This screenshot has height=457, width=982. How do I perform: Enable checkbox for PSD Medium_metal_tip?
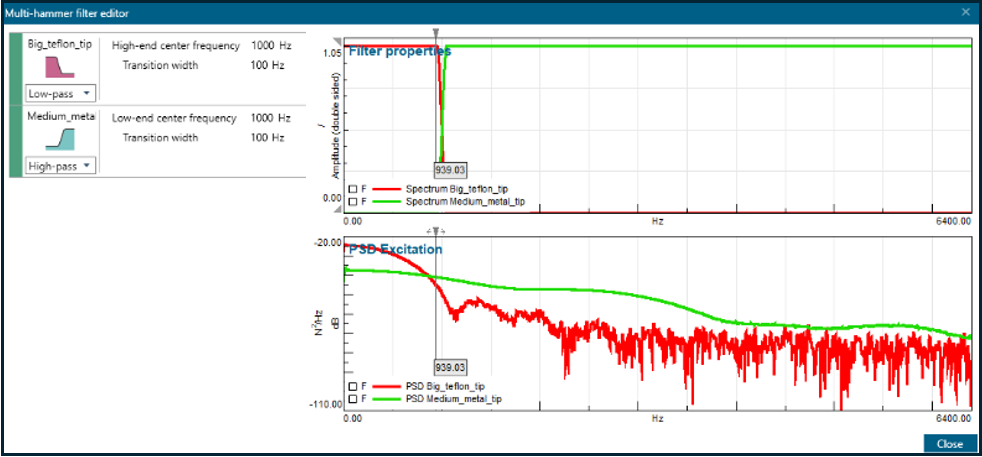pos(352,398)
